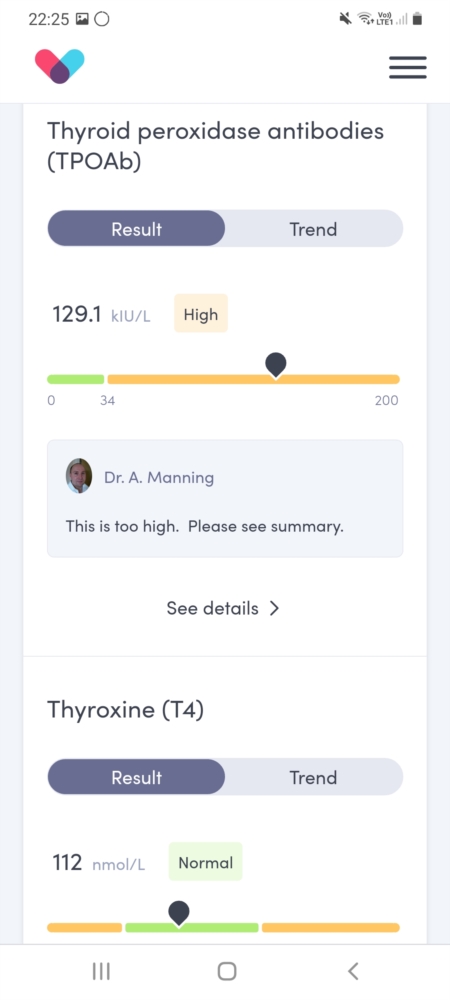This screenshot has width=450, height=1000.
Task: Open the hamburger menu
Action: click(x=407, y=67)
